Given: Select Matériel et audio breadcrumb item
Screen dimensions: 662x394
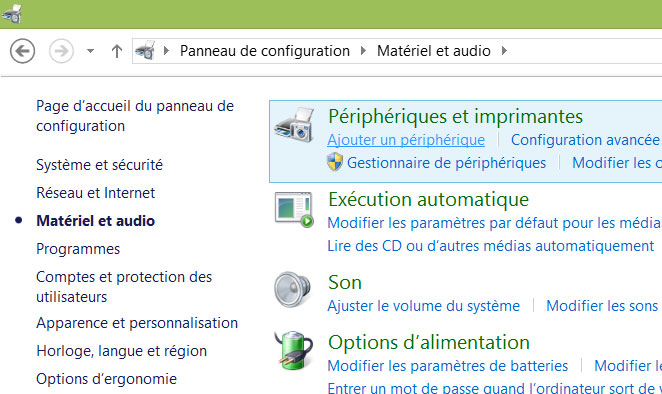Looking at the screenshot, I should pos(434,51).
